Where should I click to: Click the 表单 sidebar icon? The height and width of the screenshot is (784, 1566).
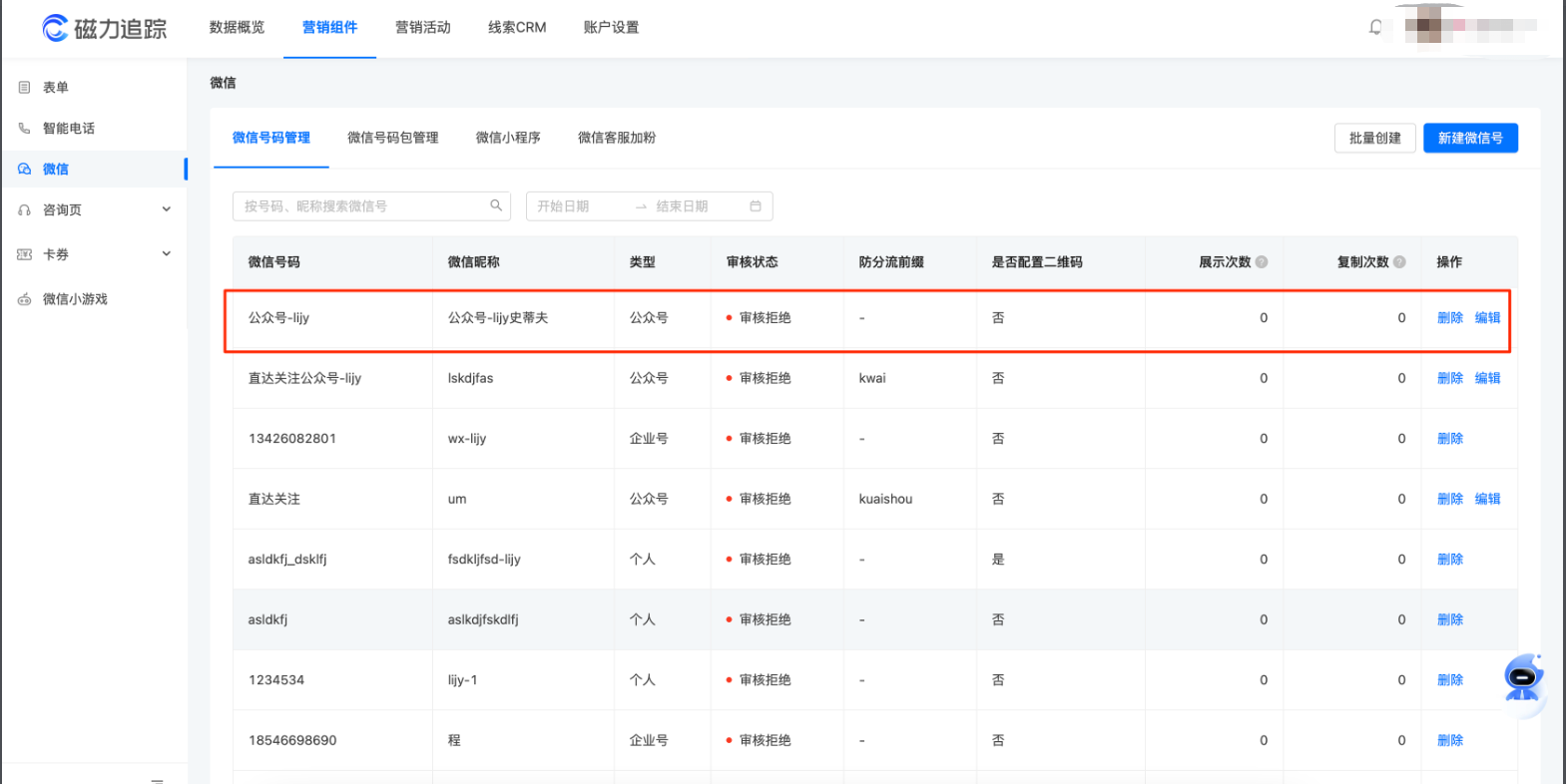coord(25,88)
